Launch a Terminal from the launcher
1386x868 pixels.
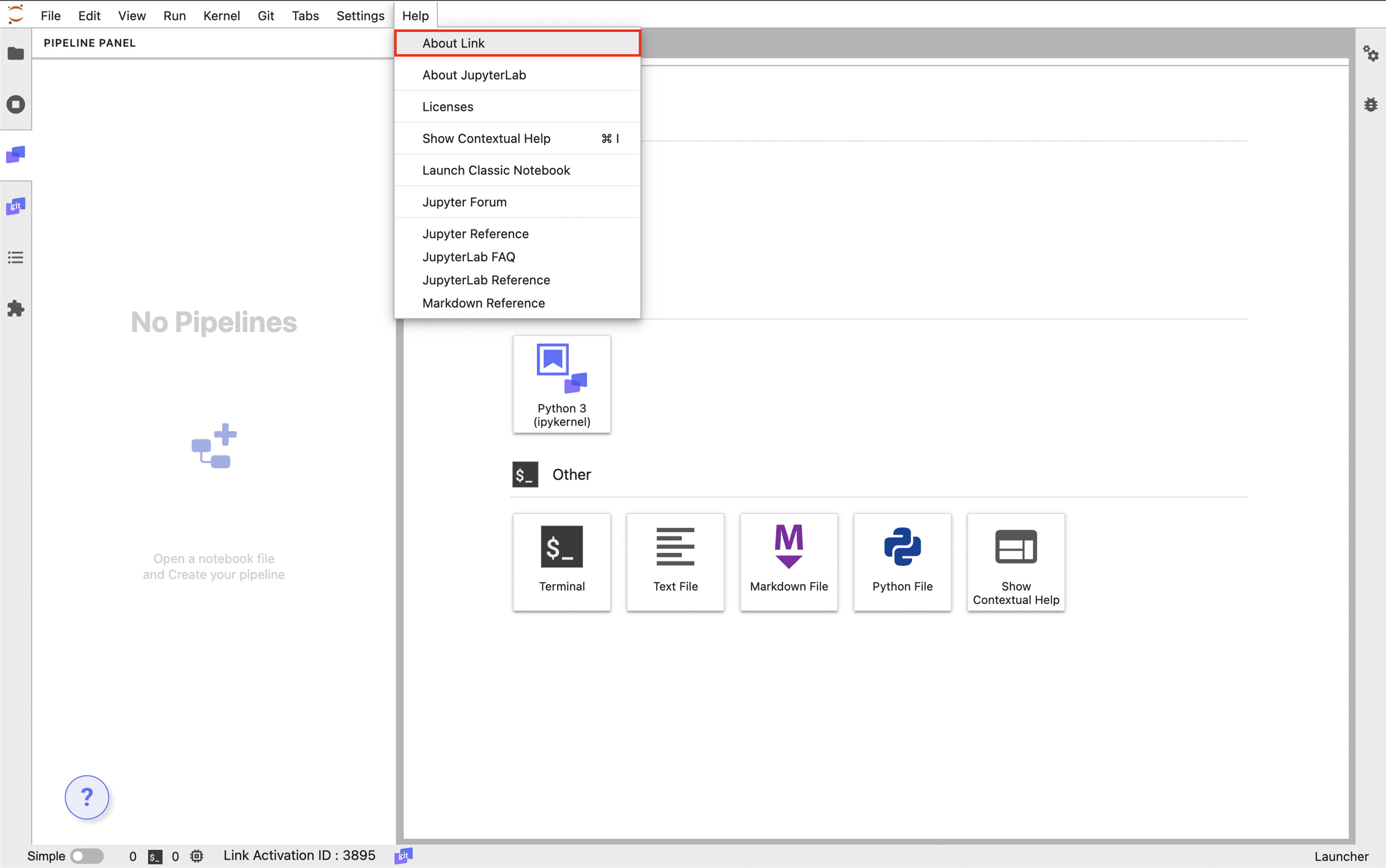561,561
